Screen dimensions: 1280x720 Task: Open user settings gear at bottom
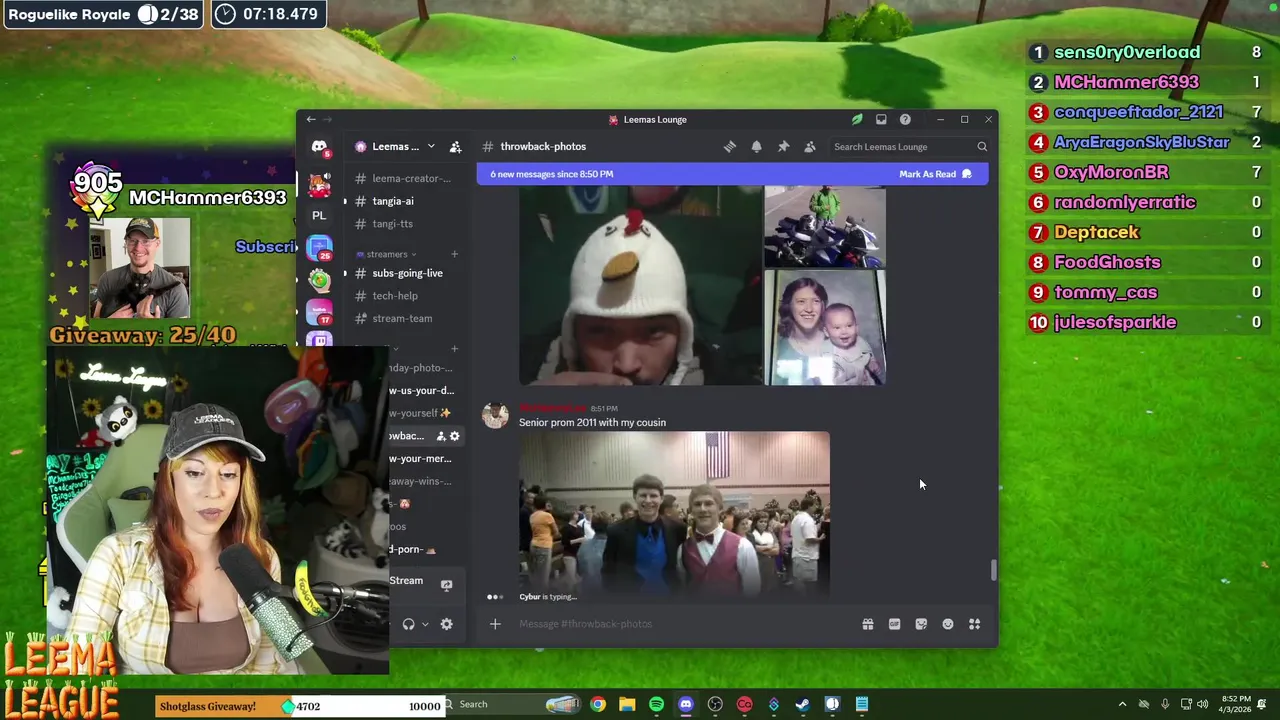click(447, 624)
